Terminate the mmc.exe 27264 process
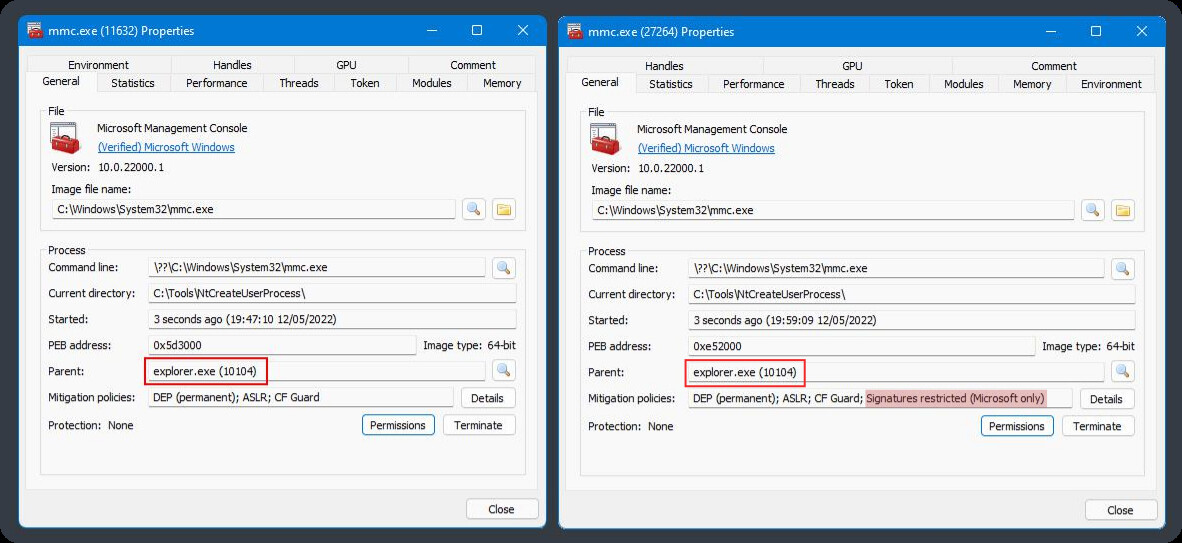The height and width of the screenshot is (543, 1182). pyautogui.click(x=1097, y=425)
